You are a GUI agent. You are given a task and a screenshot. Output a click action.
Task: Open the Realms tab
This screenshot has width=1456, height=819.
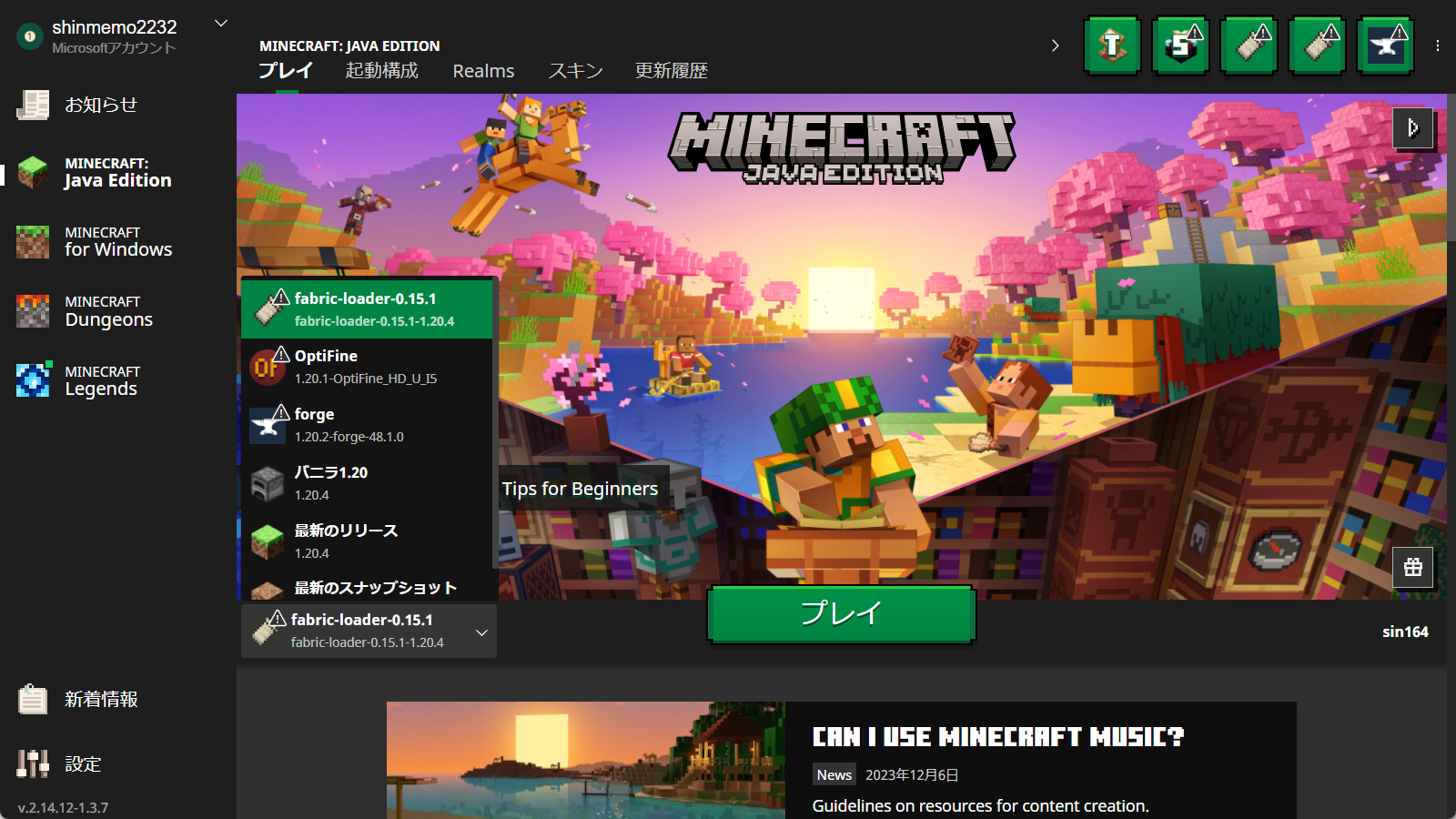[483, 71]
